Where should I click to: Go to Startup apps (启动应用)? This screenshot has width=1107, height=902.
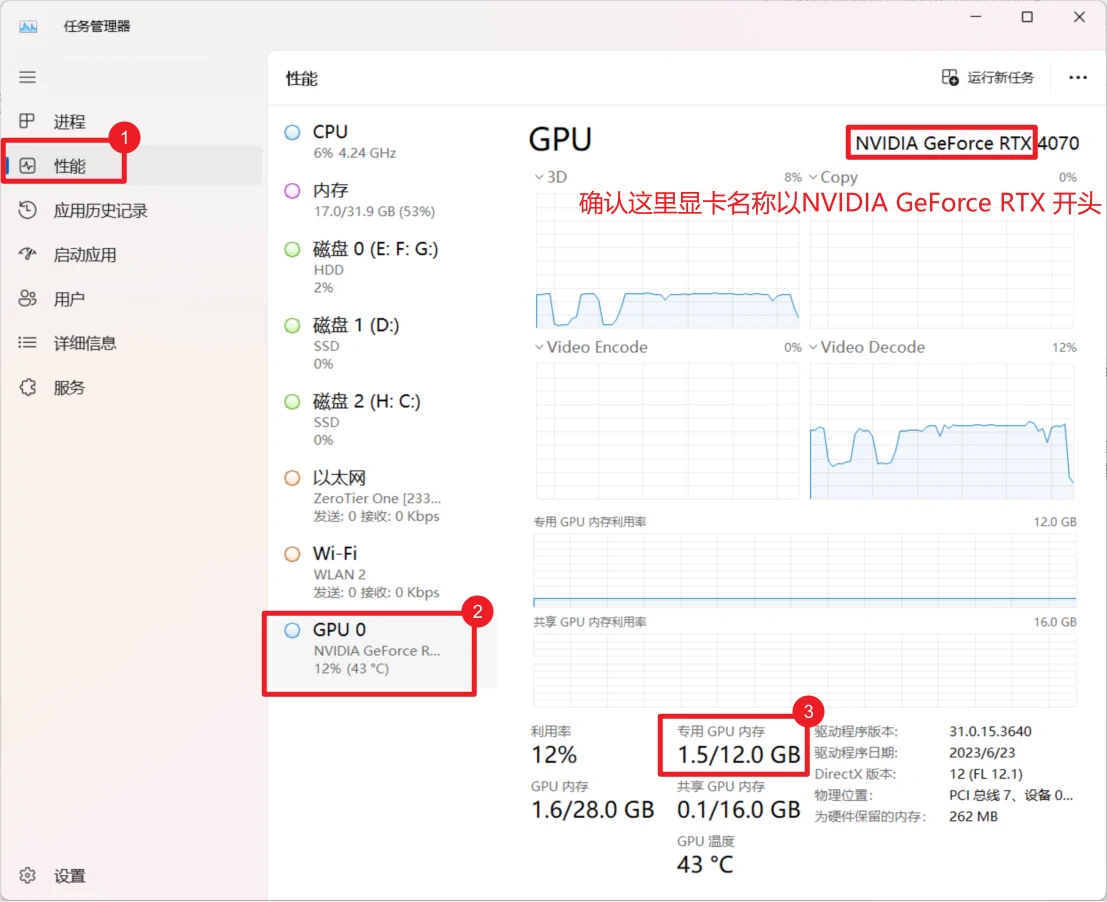pyautogui.click(x=84, y=255)
